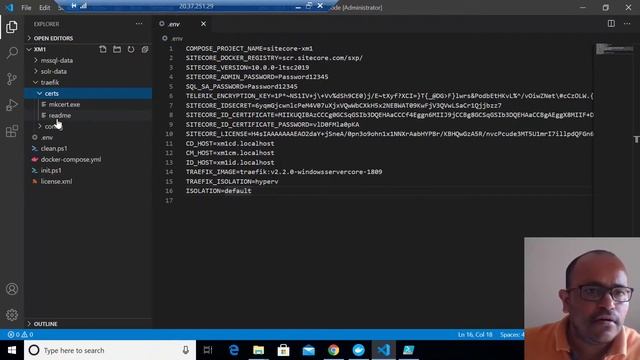640x360 pixels.
Task: Click New File icon in XM1 header
Action: tap(103, 49)
